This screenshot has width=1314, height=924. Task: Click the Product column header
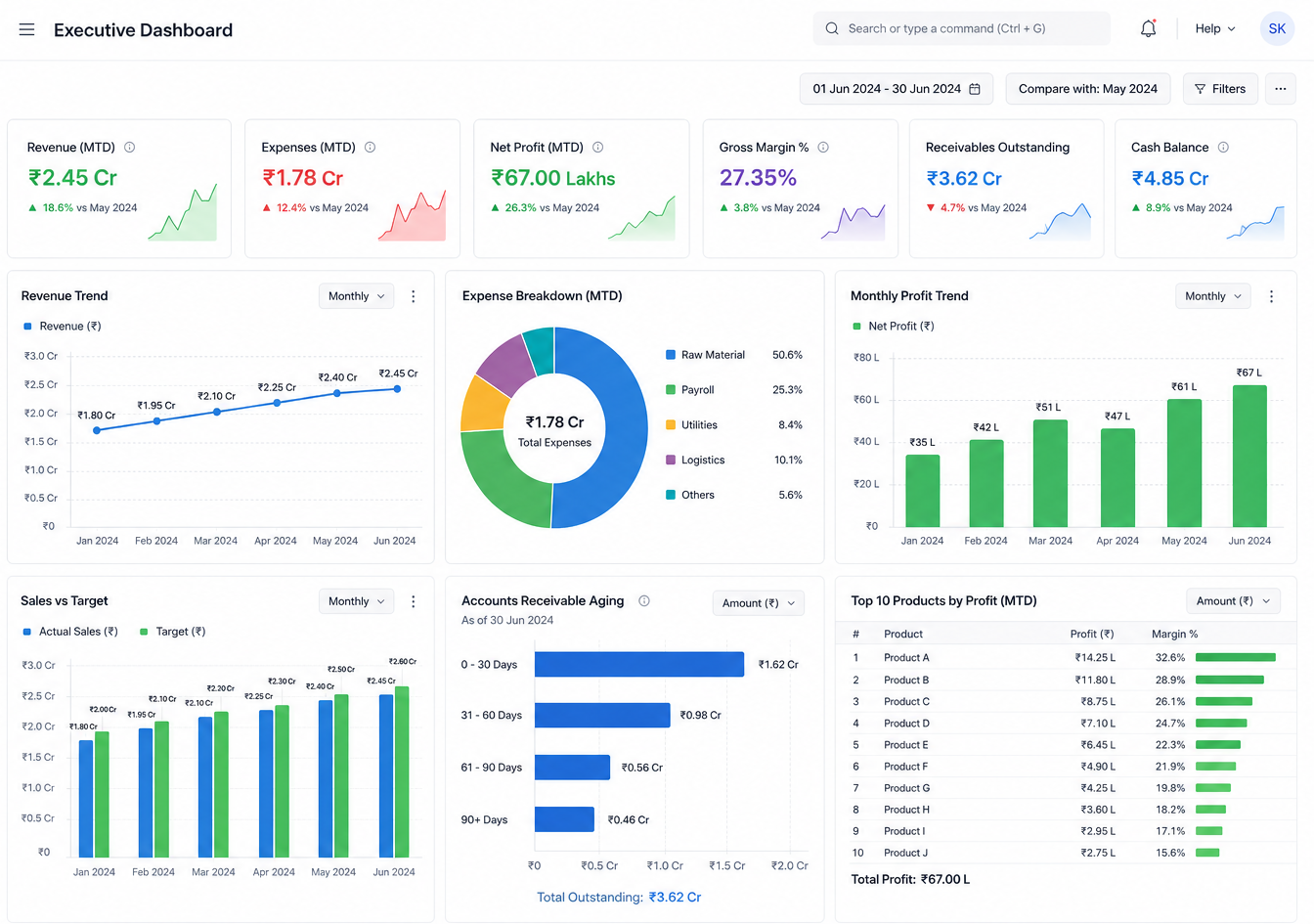(x=903, y=635)
